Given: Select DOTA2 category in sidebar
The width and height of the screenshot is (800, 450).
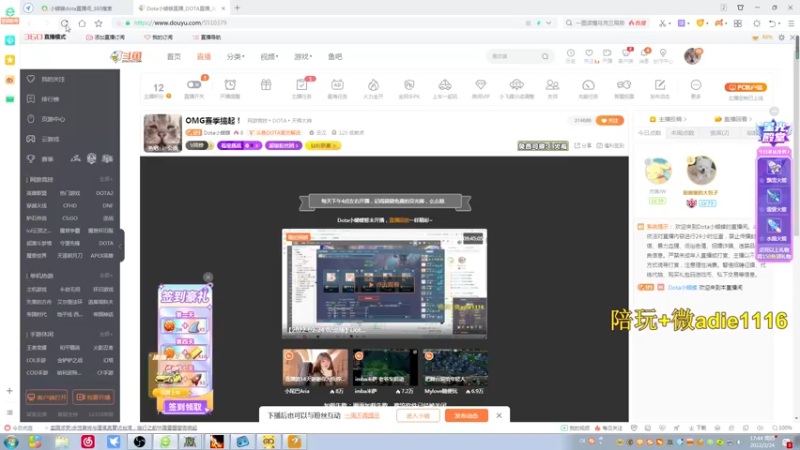Looking at the screenshot, I should tap(105, 193).
